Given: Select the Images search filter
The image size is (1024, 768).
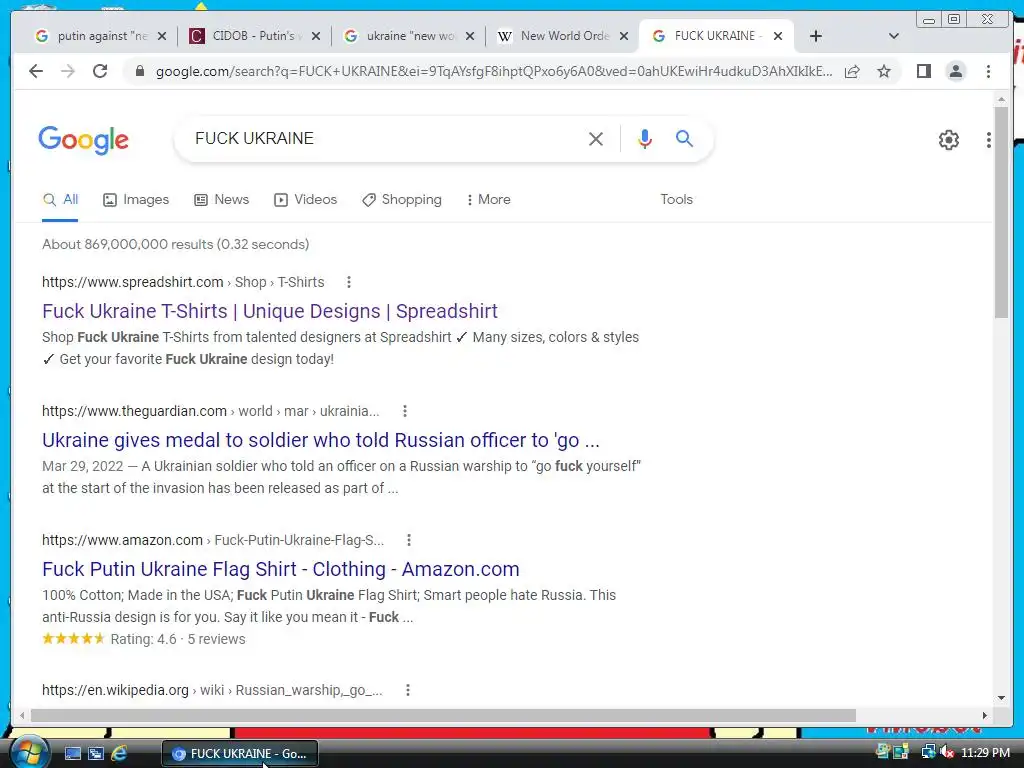Looking at the screenshot, I should (136, 200).
